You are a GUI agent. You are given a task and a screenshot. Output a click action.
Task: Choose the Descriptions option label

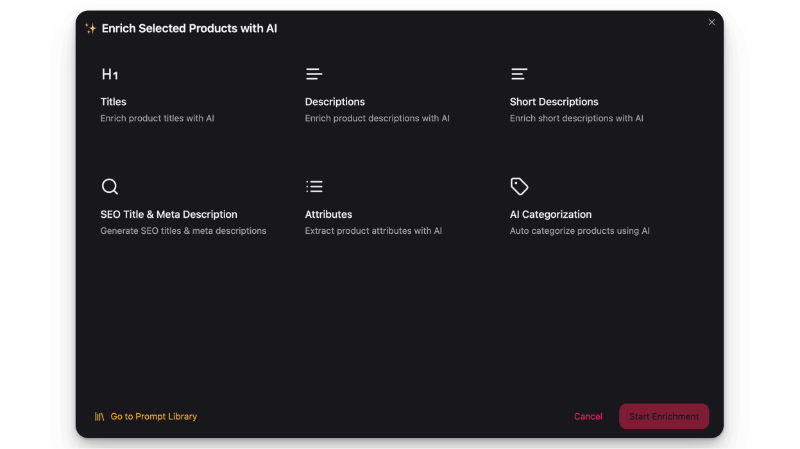[334, 102]
